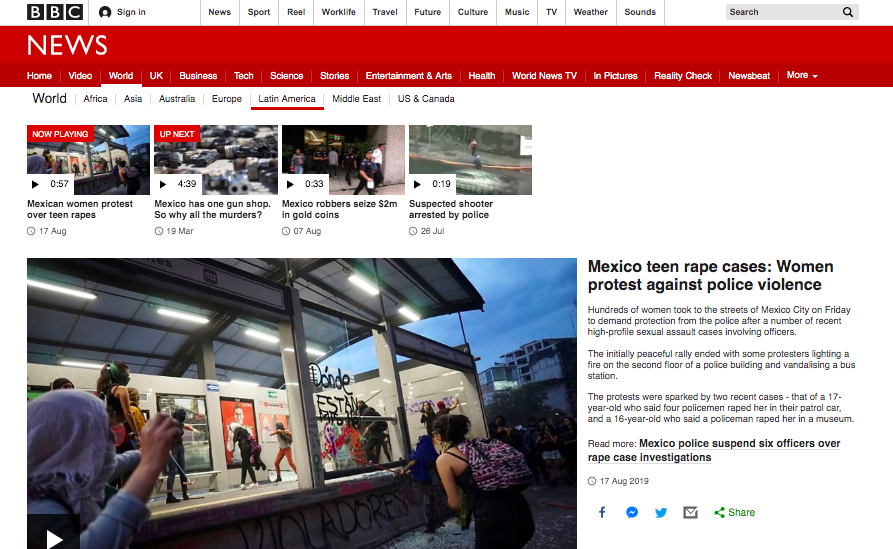
Task: Click in the Search input field
Action: 780,12
